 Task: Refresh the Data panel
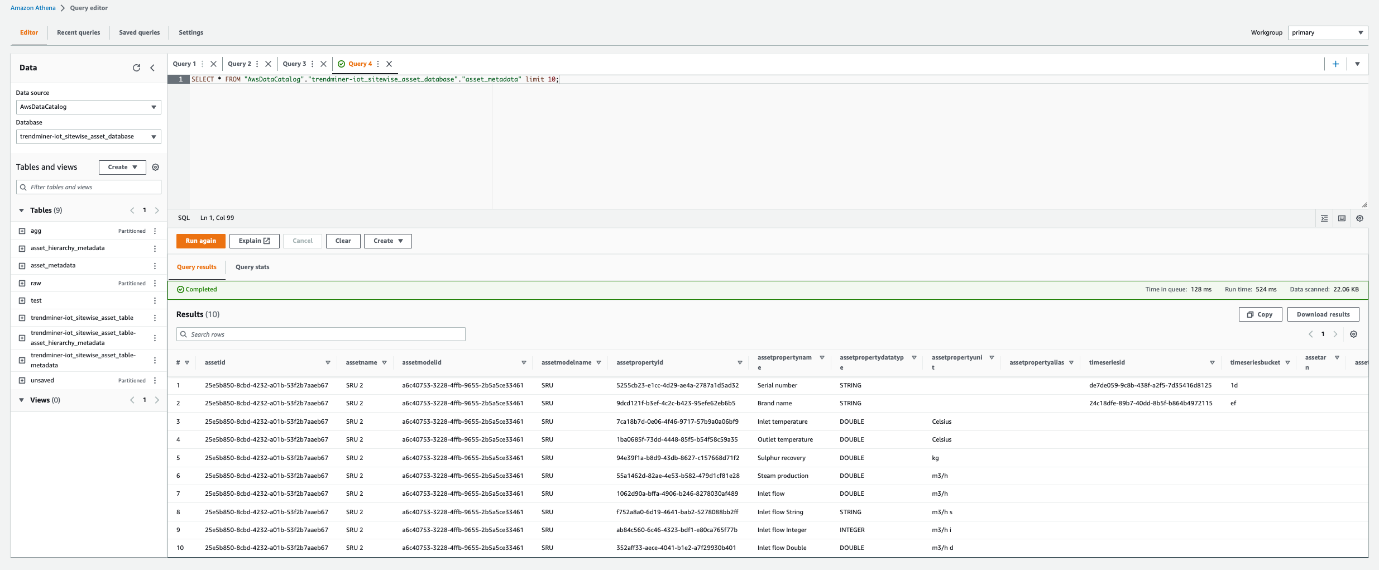(x=136, y=68)
